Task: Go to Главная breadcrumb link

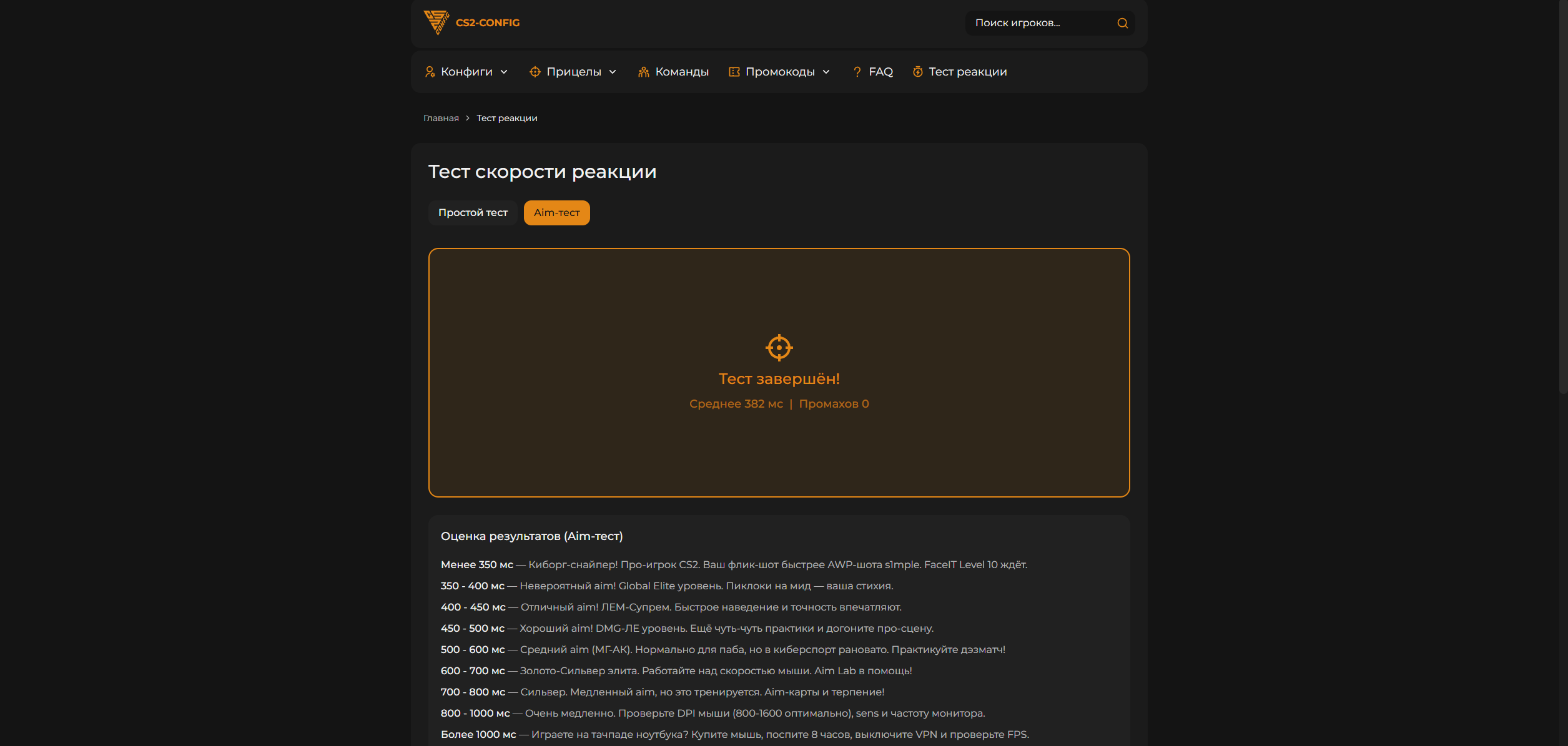Action: coord(441,118)
